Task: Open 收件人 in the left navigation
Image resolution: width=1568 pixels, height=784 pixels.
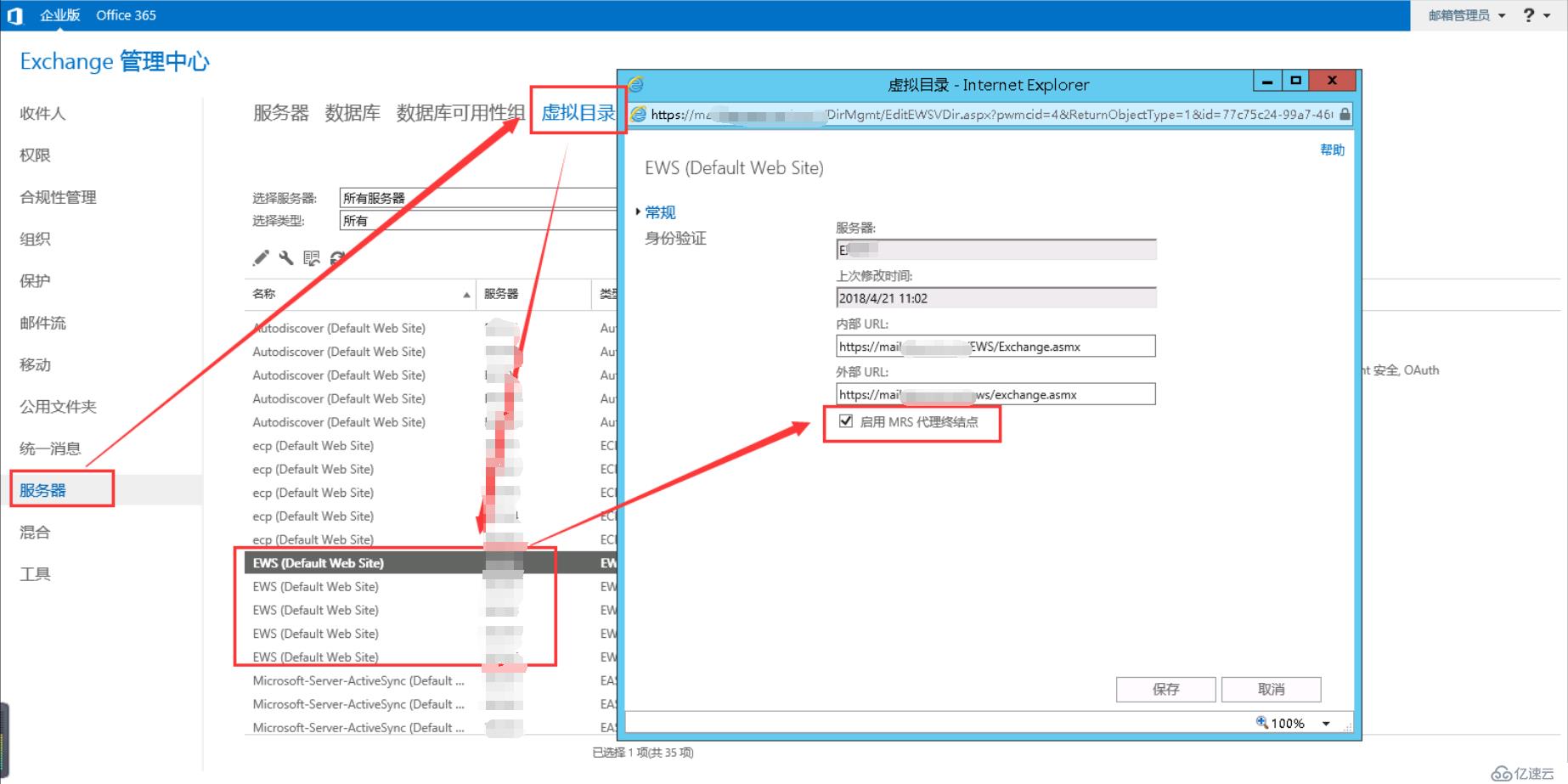Action: (42, 113)
